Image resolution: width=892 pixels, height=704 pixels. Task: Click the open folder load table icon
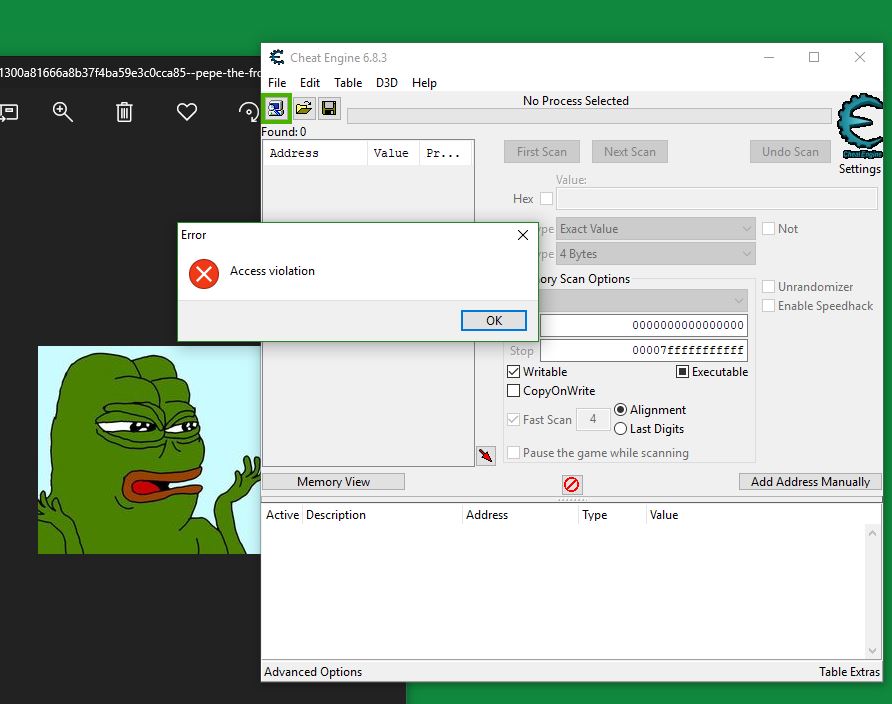click(303, 108)
